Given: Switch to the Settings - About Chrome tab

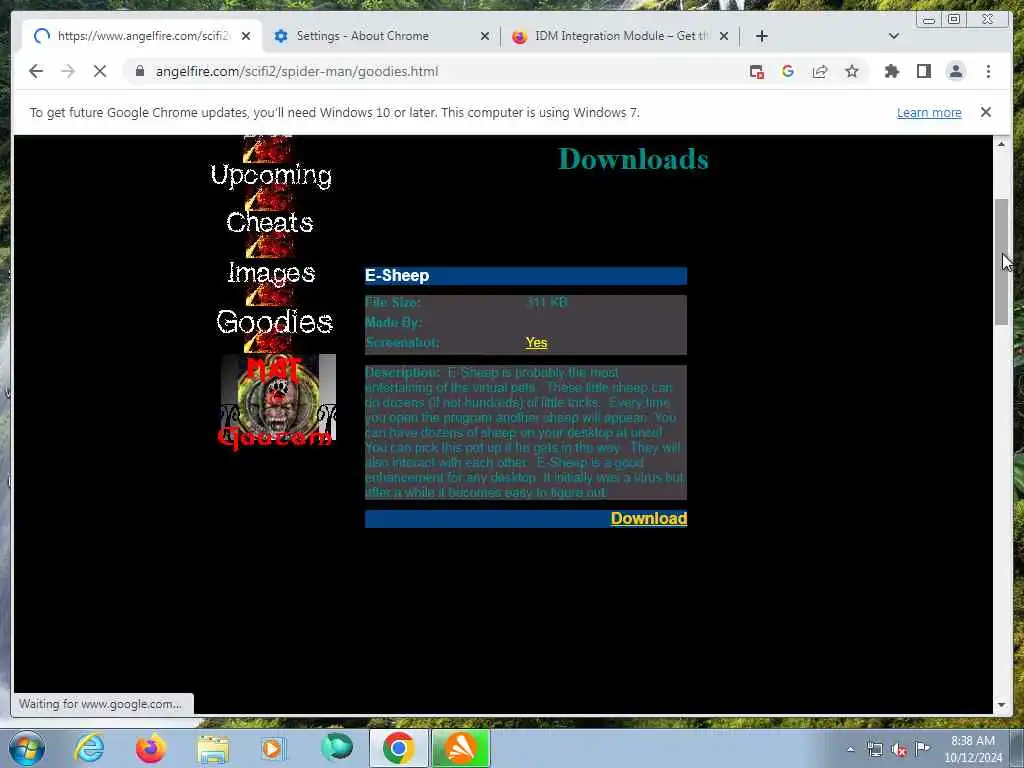Looking at the screenshot, I should (381, 36).
